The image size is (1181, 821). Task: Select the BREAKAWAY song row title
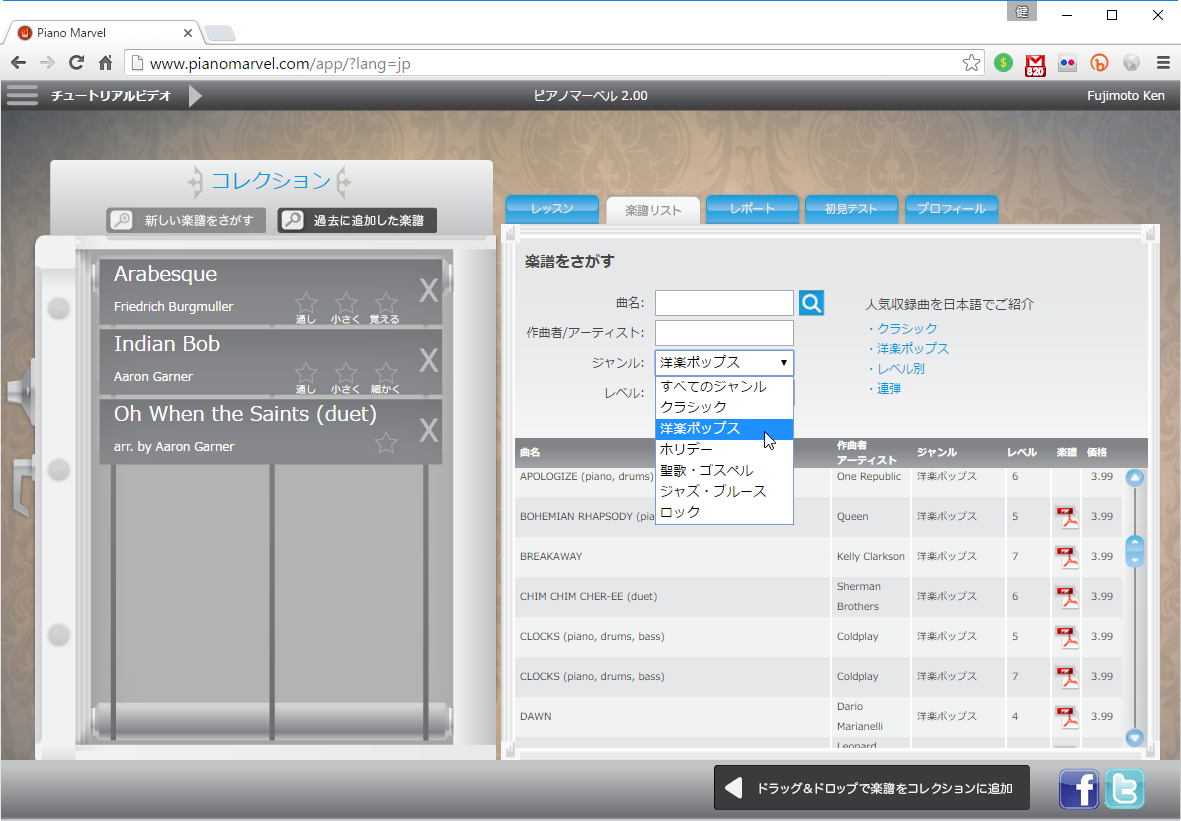click(551, 557)
